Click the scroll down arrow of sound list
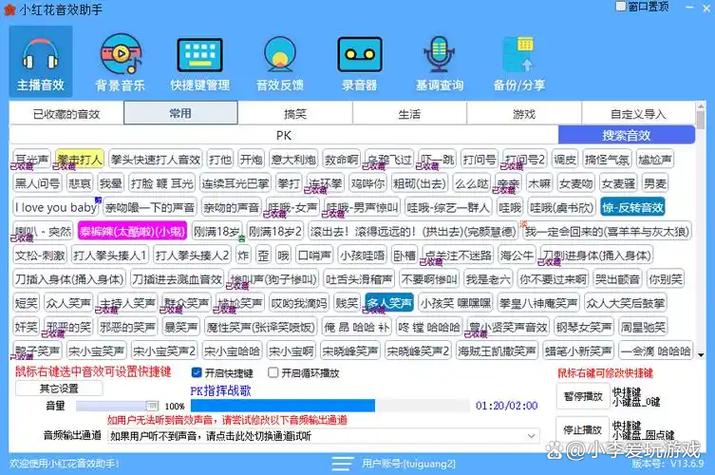Screen dimensions: 715x475 [x=700, y=355]
